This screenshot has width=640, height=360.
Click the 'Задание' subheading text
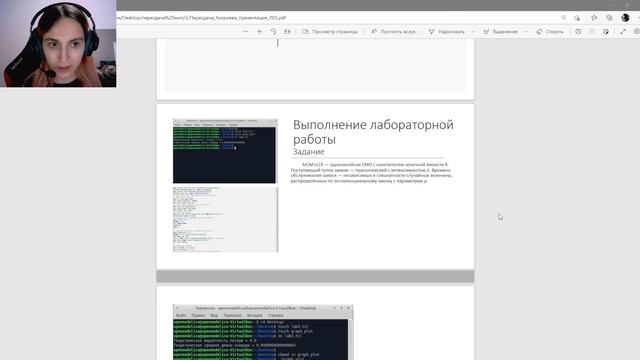(x=309, y=151)
